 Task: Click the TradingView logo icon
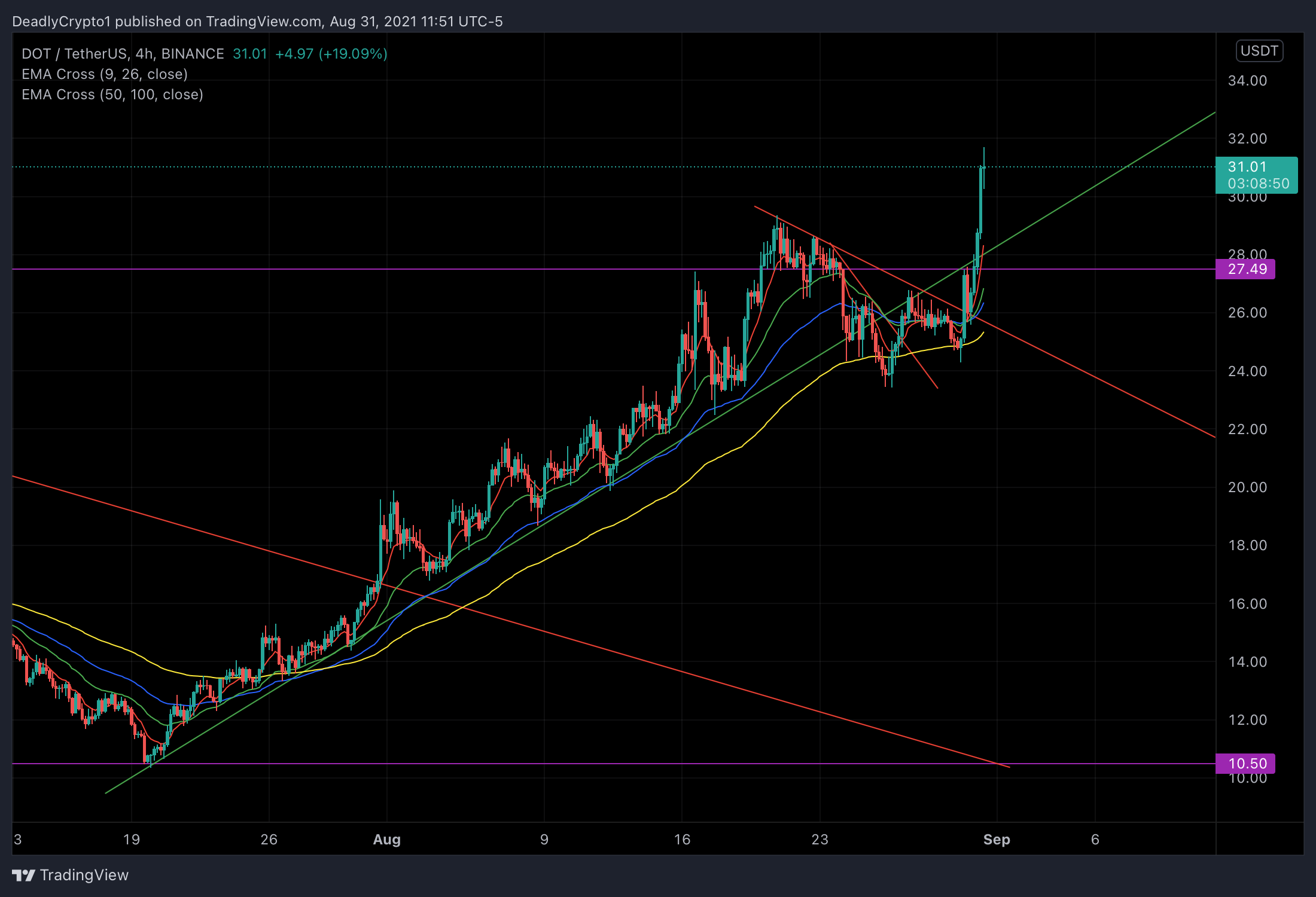click(24, 875)
